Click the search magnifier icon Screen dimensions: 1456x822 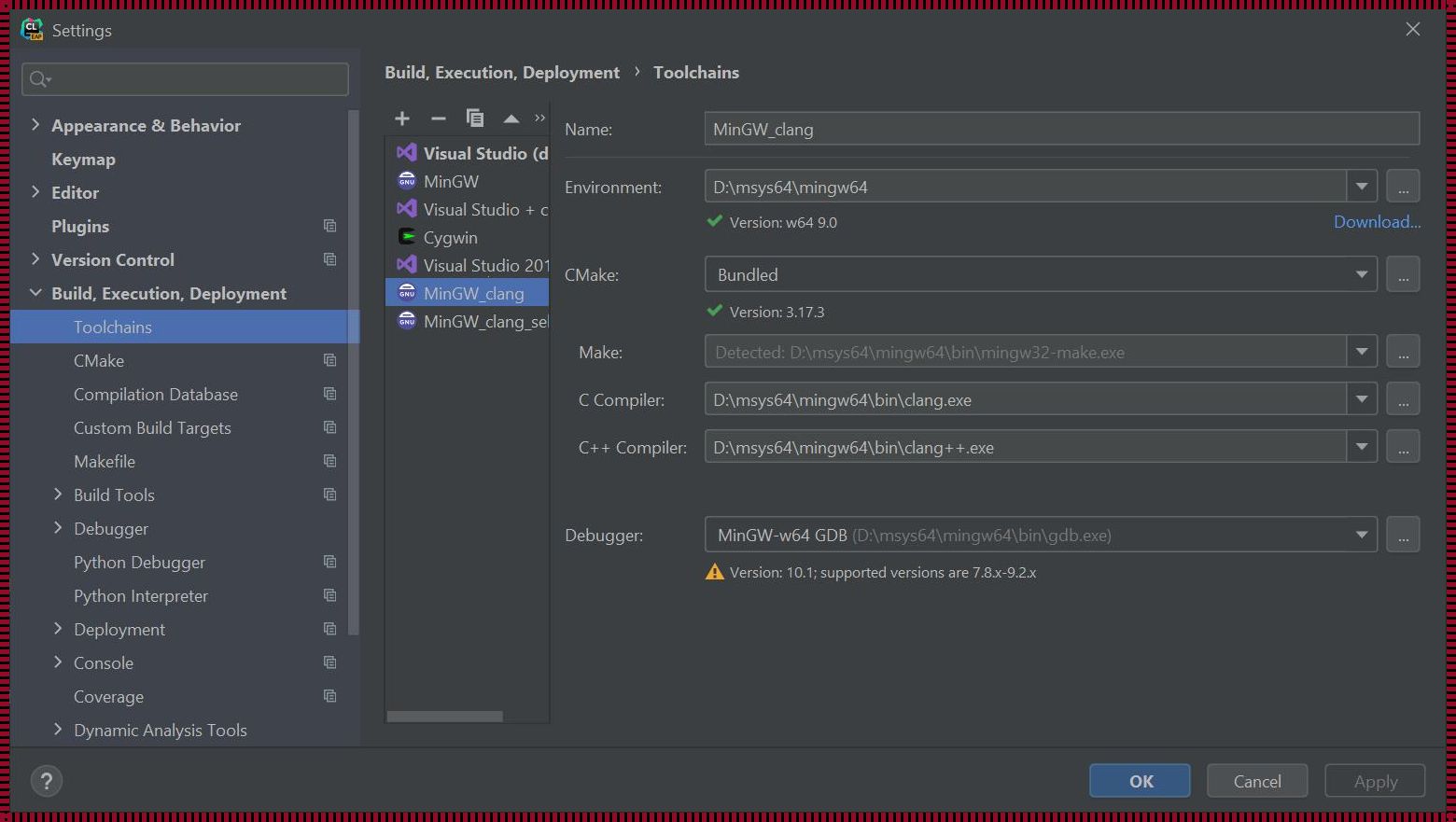(x=39, y=79)
